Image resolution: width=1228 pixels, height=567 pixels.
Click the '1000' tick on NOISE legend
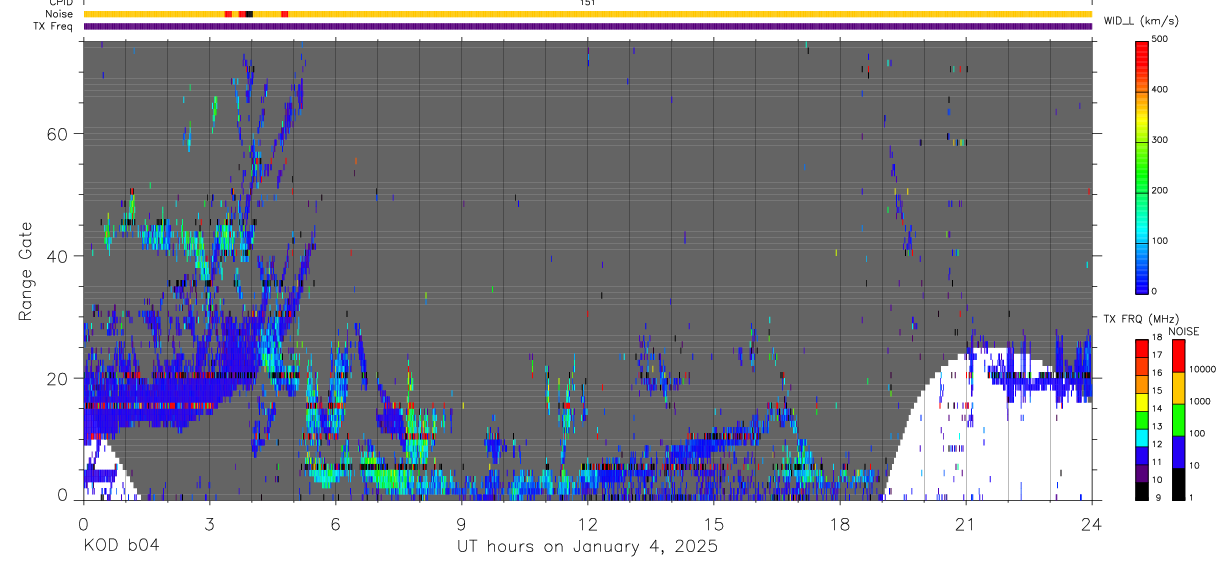tap(1201, 402)
